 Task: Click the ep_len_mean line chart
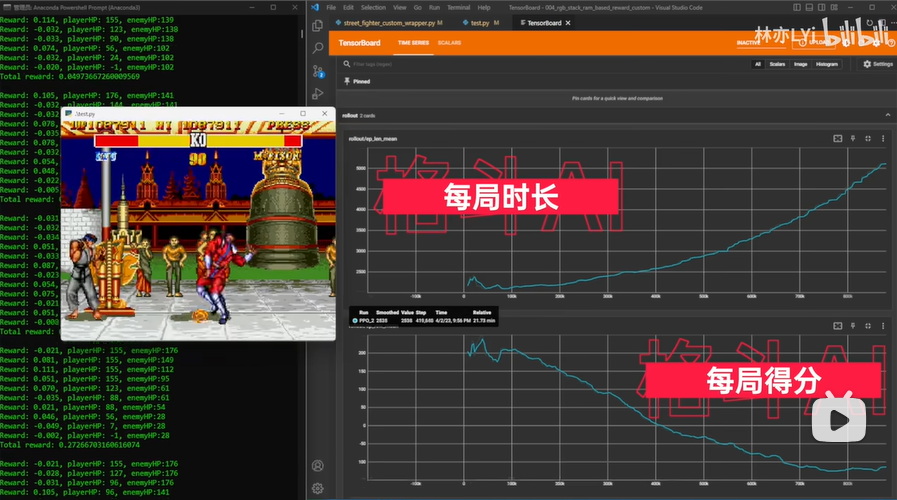[626, 220]
